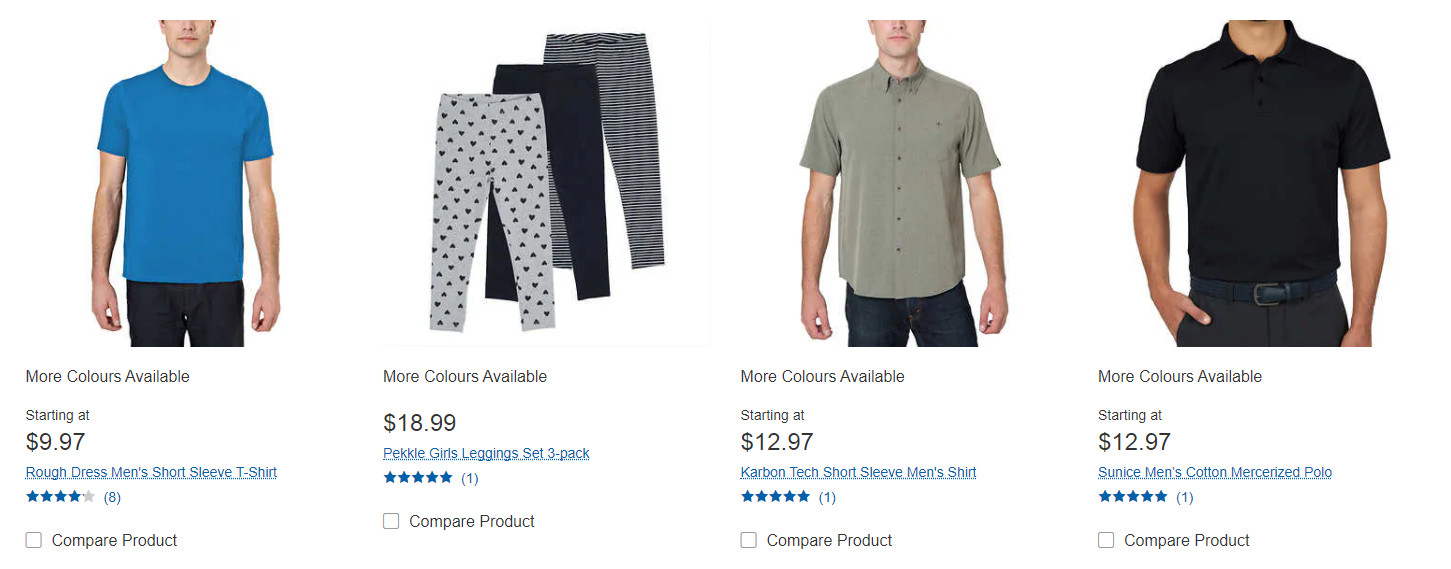Viewport: 1451px width, 569px height.
Task: Open Pekkle Girls Leggings Set 3-pack link
Action: [x=486, y=453]
